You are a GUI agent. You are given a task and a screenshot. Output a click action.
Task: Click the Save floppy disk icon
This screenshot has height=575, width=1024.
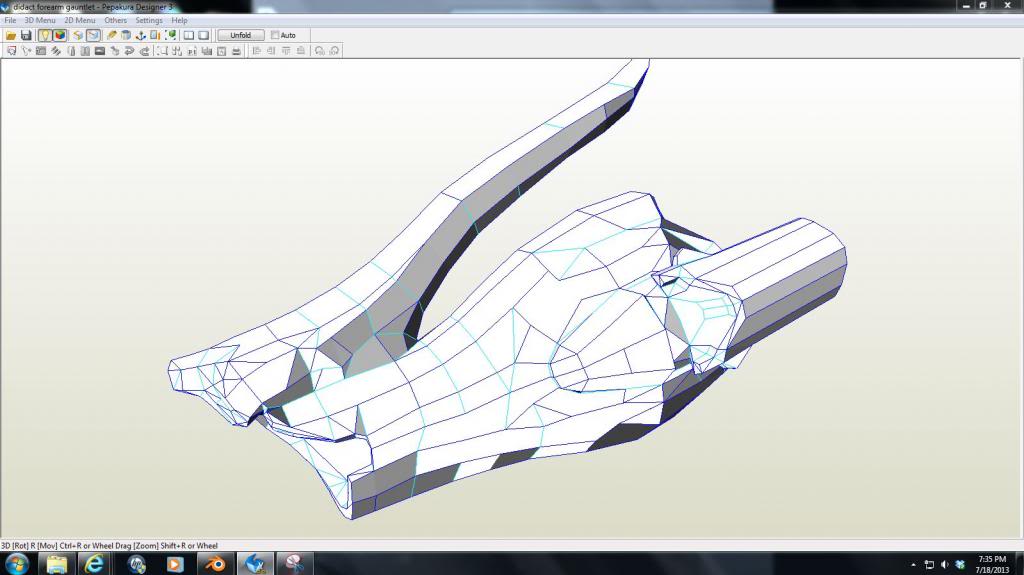click(x=26, y=35)
